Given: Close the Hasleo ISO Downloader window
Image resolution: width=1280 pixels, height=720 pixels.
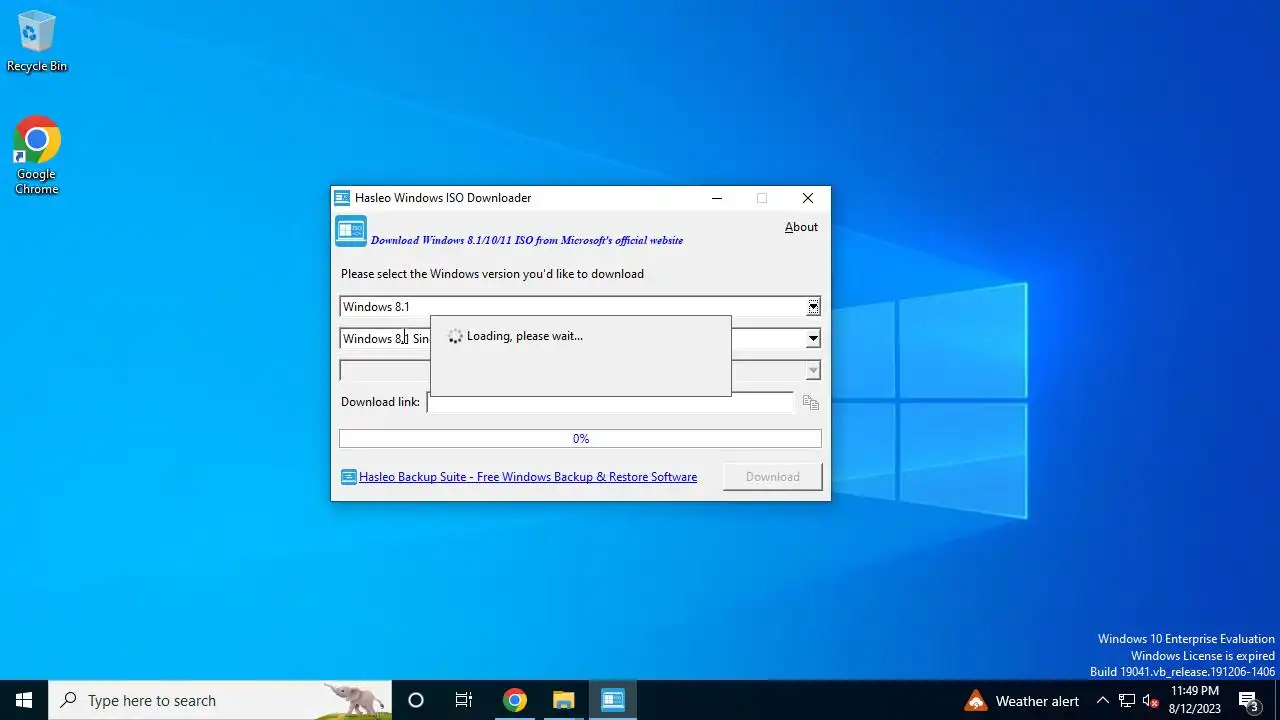Looking at the screenshot, I should [808, 198].
